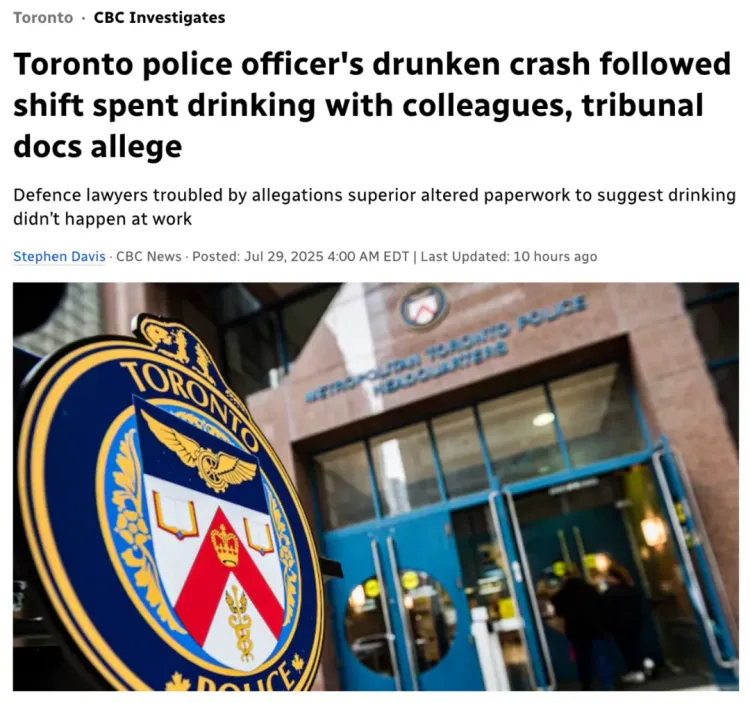Click the gold crown on the red chevron
Viewport: 750px width, 703px height.
coord(225,545)
